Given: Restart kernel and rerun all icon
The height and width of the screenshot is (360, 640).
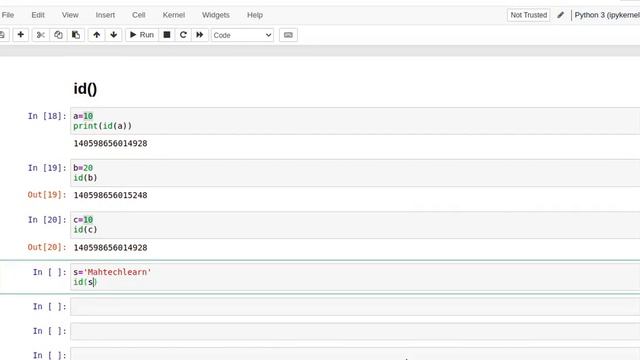Looking at the screenshot, I should (x=200, y=35).
